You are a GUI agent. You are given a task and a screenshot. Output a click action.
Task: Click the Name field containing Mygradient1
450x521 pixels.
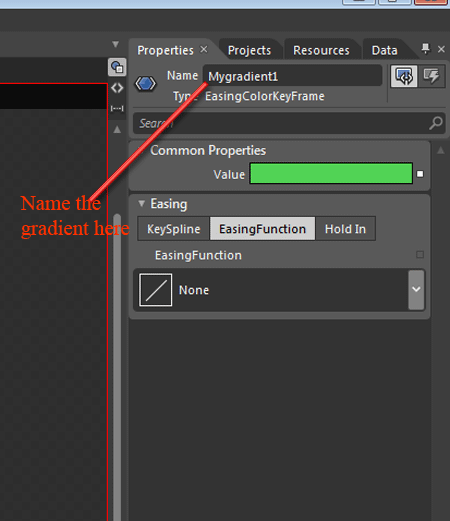tap(292, 76)
